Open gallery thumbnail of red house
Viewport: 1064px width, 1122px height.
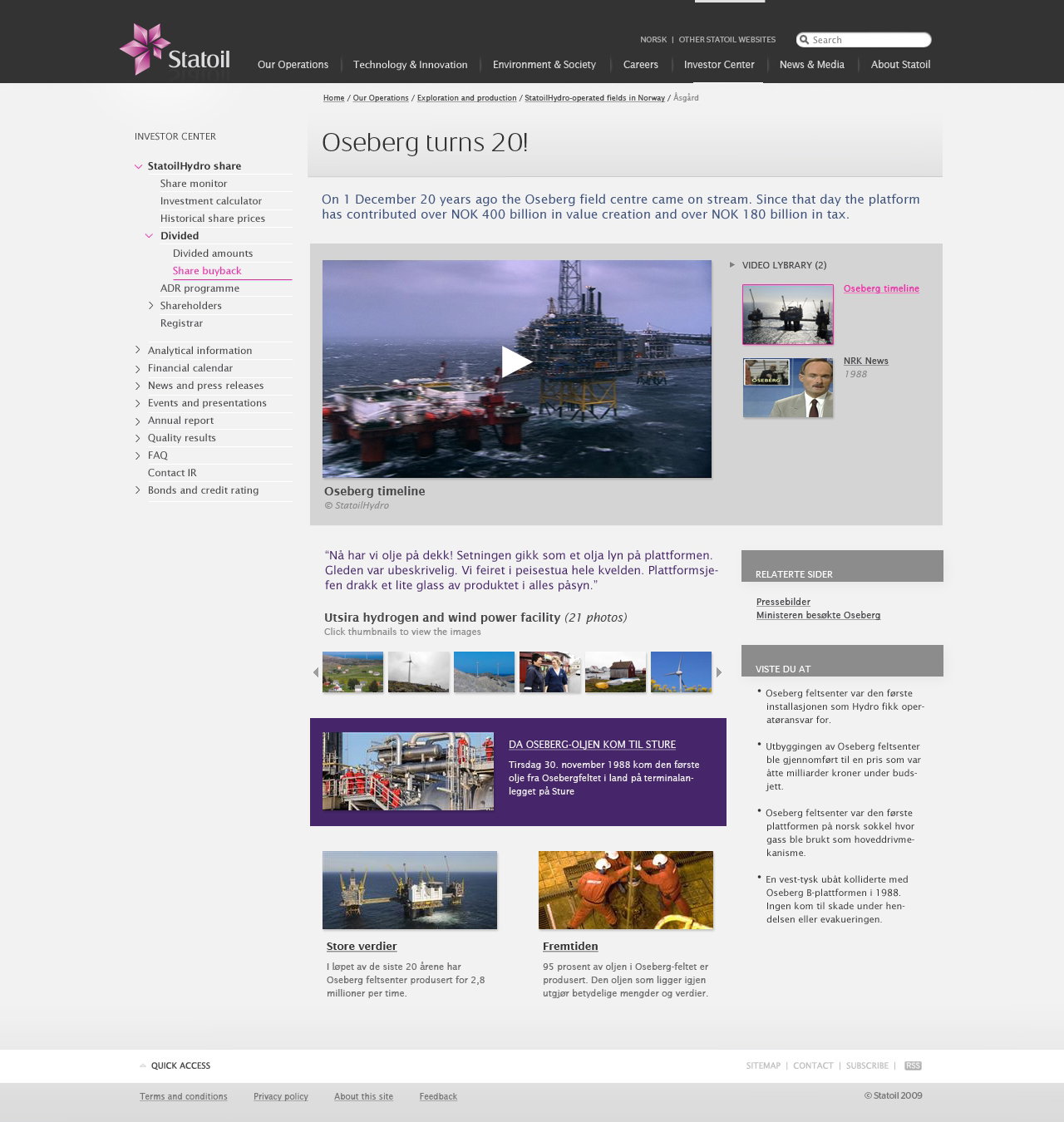click(x=615, y=672)
